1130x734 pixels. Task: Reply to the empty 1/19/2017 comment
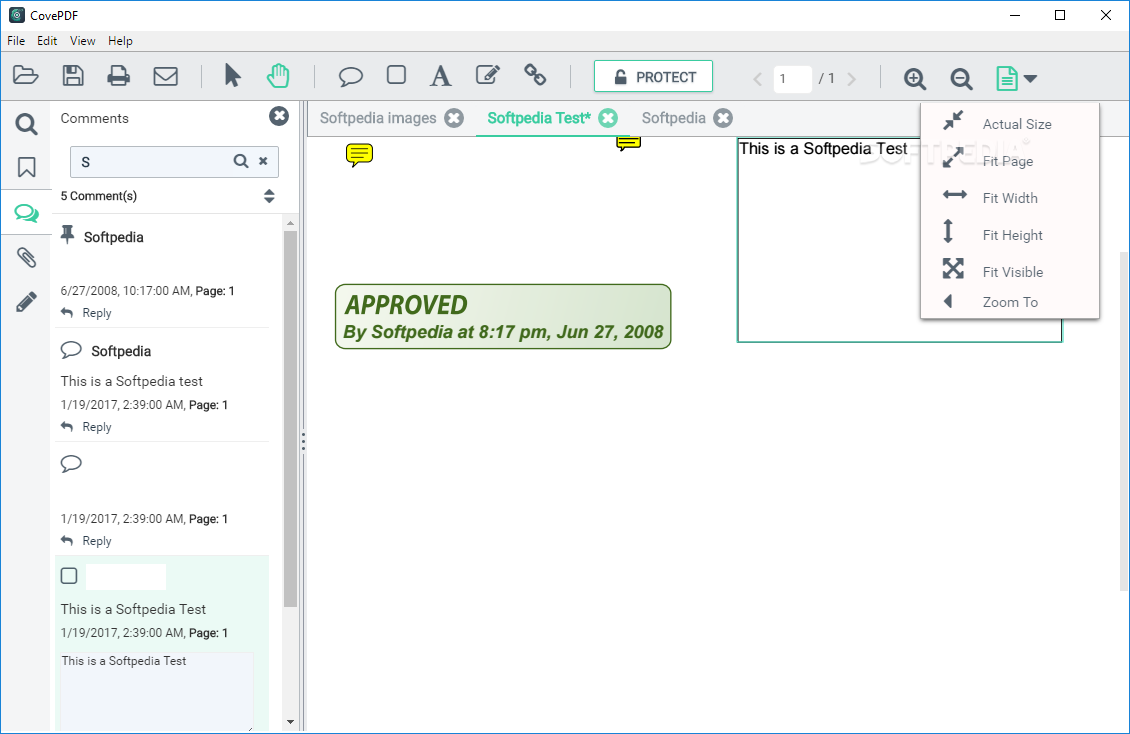click(x=86, y=540)
